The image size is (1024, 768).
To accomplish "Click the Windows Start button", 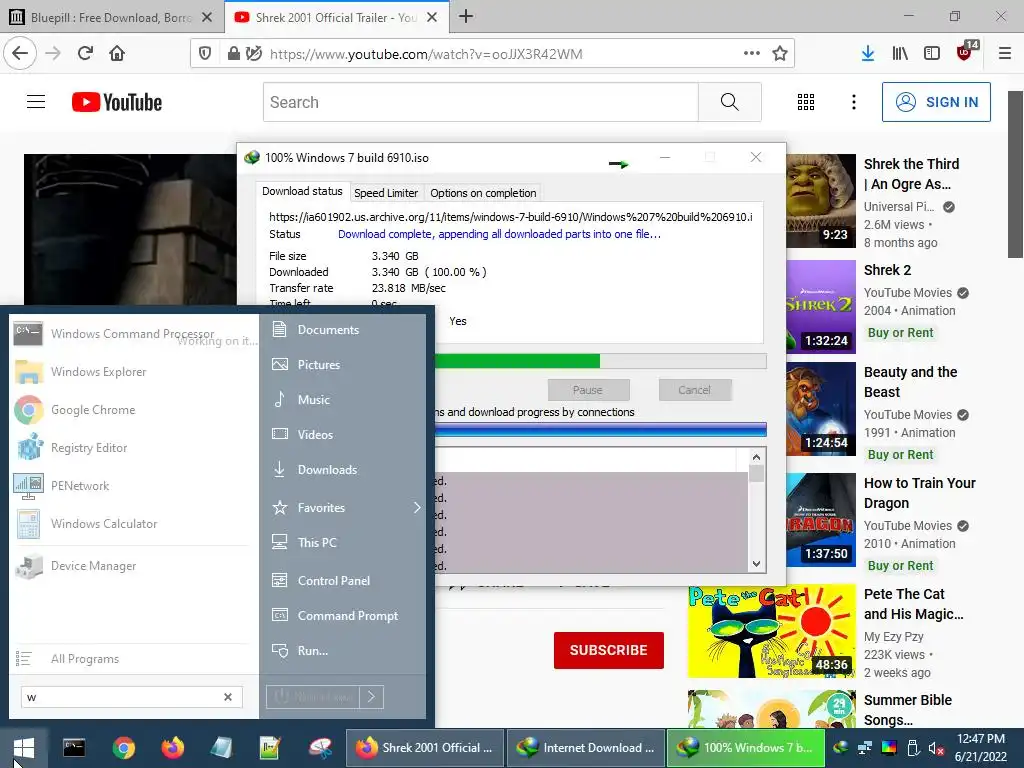I will (24, 748).
